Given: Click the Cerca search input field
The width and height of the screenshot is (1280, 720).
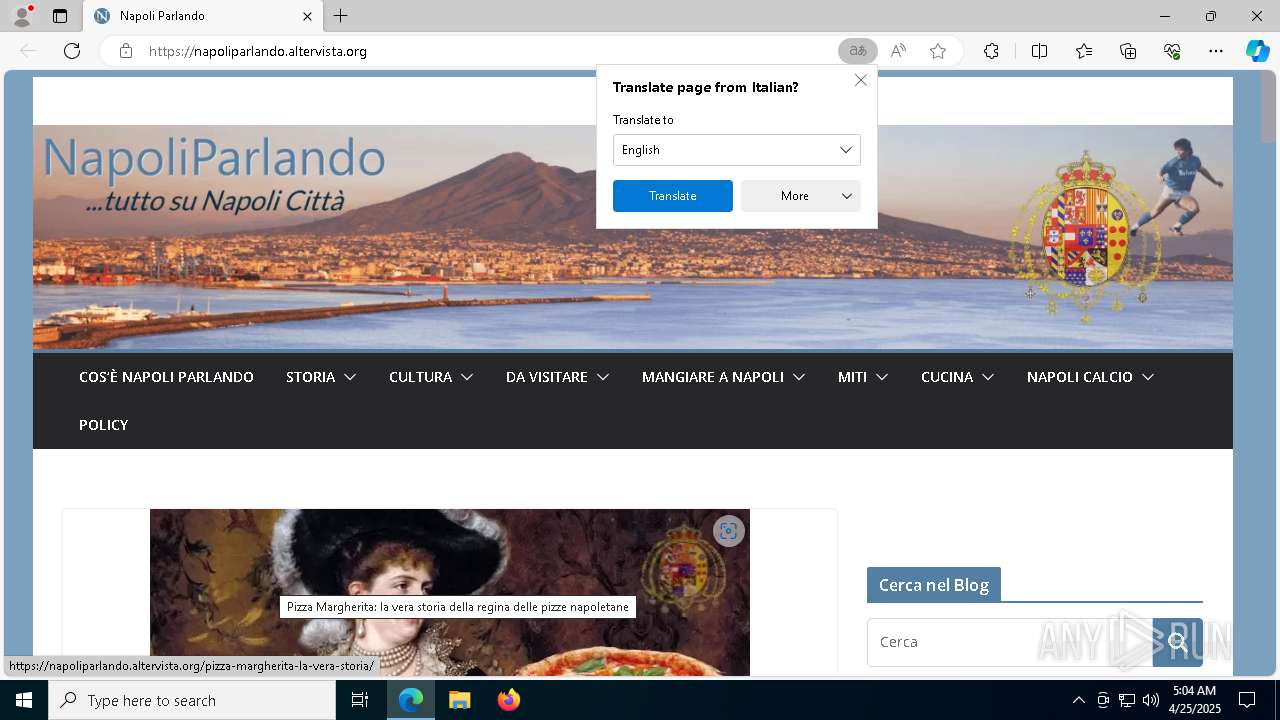Looking at the screenshot, I should click(x=1010, y=642).
